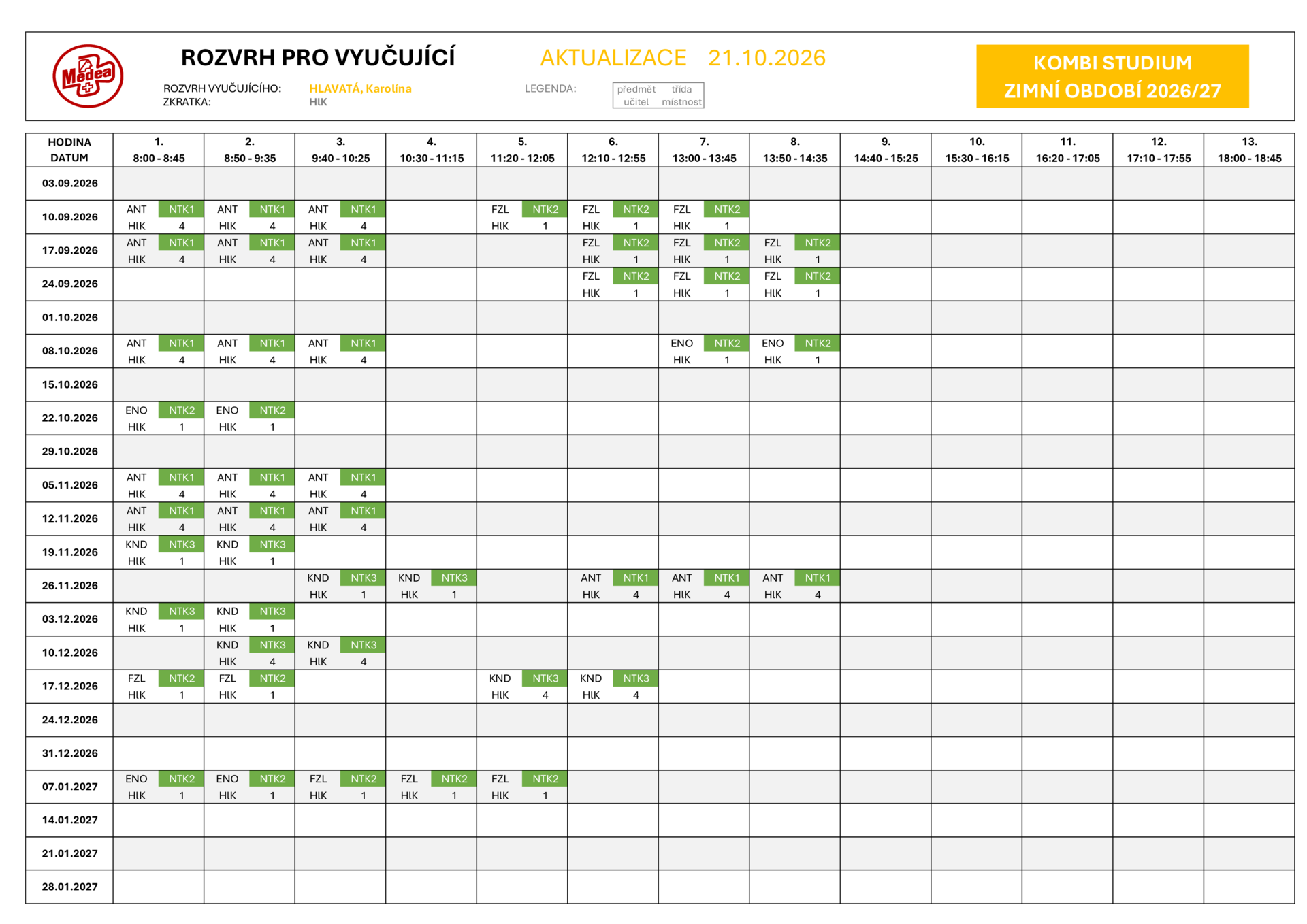The width and height of the screenshot is (1307, 924).
Task: Select column header 1. 8:00 - 8:45
Action: (159, 150)
